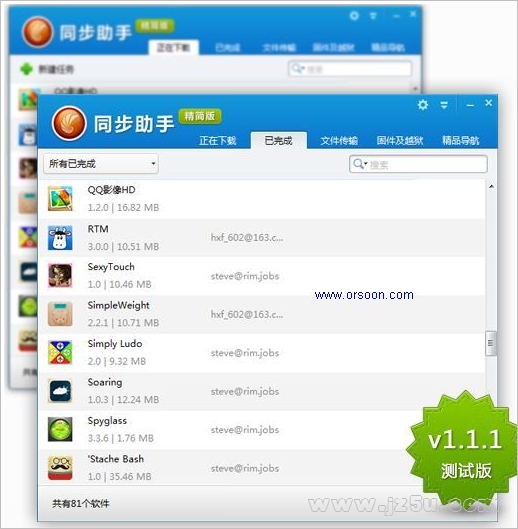The height and width of the screenshot is (529, 518).
Task: Click the 新建任务 button in back window
Action: [47, 69]
